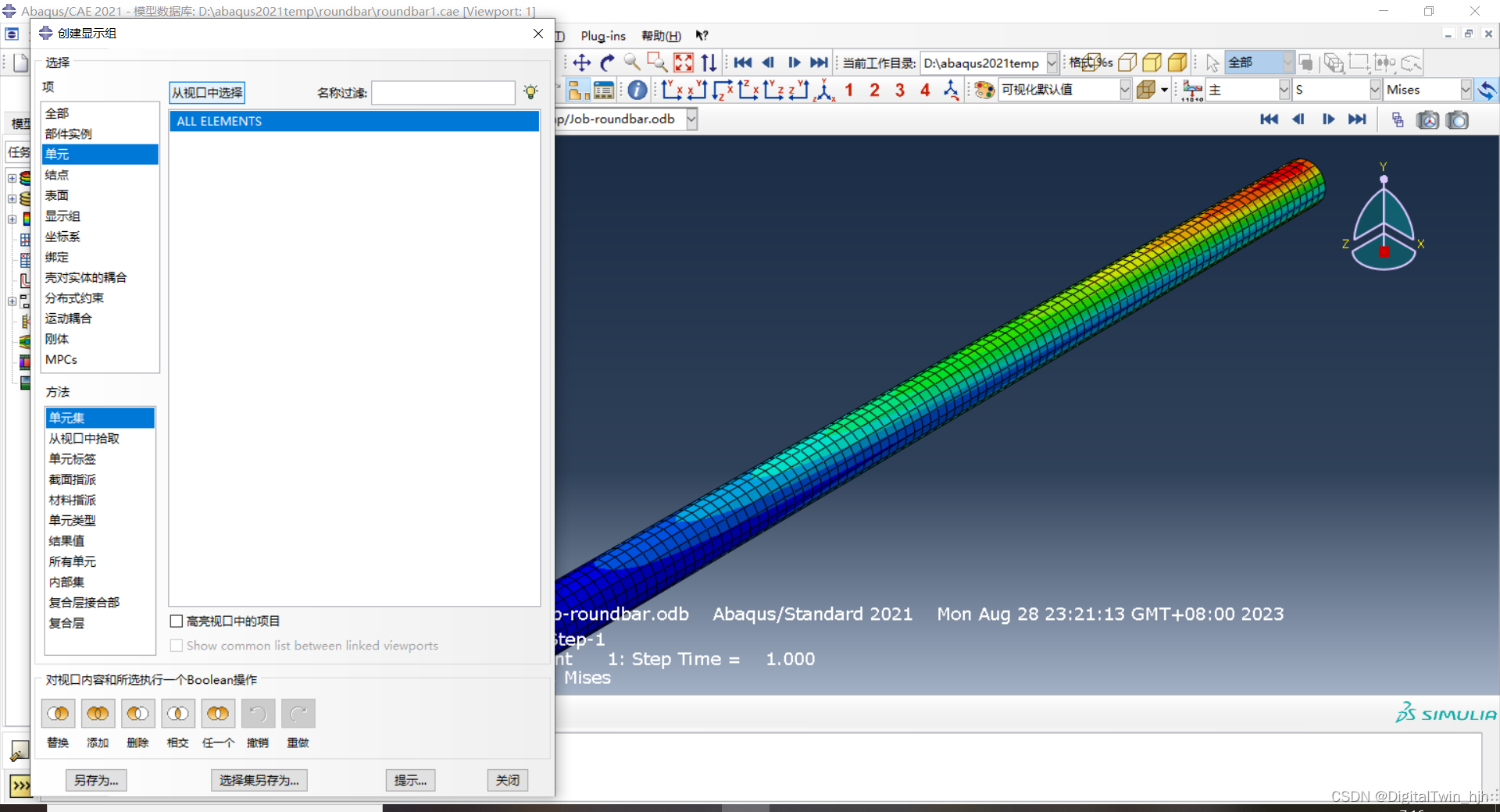The height and width of the screenshot is (812, 1500).
Task: Toggle Show common list between linked viewports
Action: (177, 646)
